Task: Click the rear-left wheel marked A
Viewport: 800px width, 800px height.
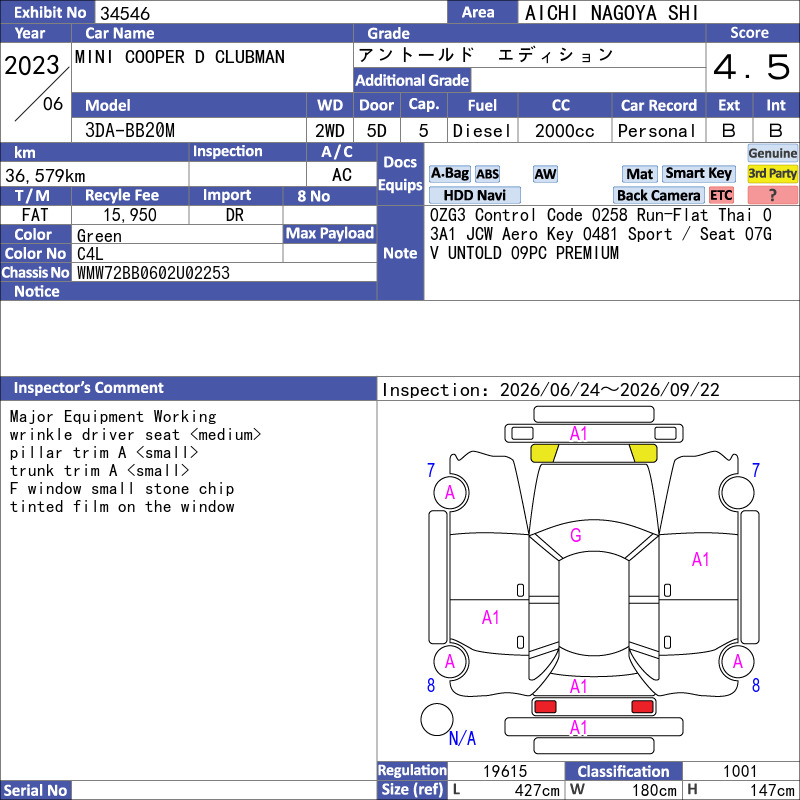Action: [451, 662]
